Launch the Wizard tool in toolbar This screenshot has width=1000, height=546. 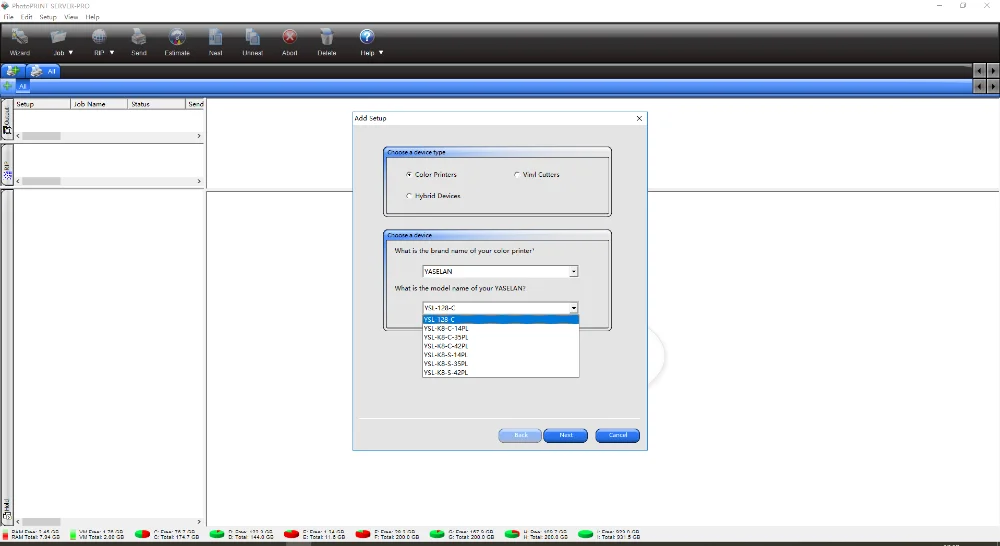20,42
